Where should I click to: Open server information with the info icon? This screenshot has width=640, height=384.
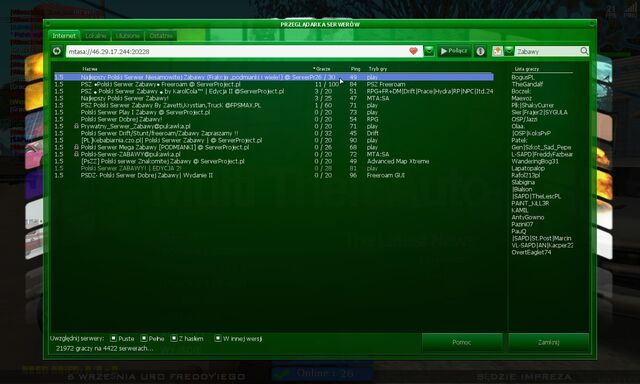480,51
